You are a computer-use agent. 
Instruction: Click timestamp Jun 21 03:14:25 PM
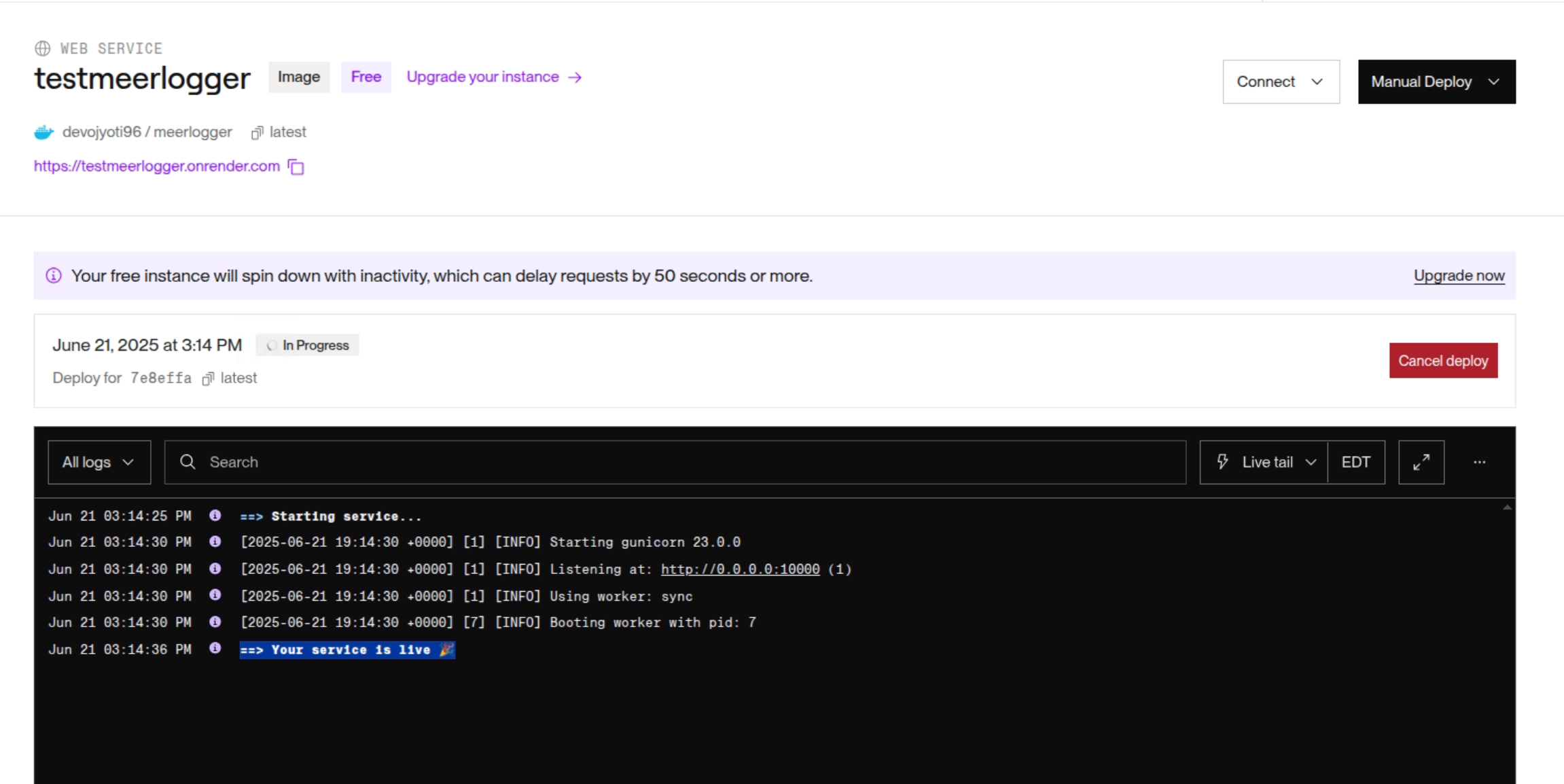120,516
